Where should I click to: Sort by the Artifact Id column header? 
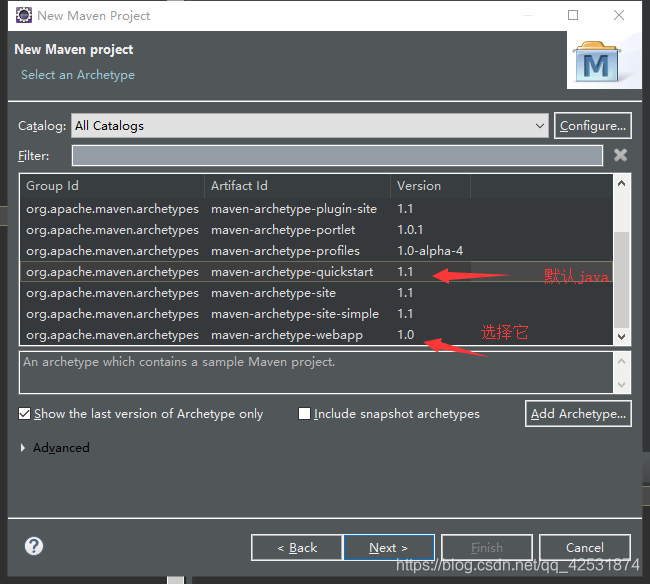297,186
